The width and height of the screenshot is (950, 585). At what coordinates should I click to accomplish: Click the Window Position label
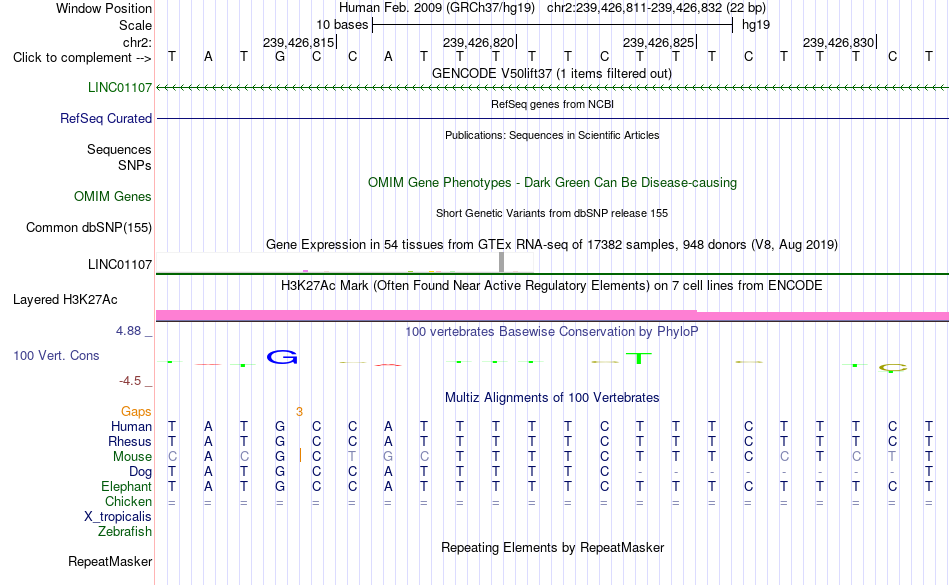(104, 8)
